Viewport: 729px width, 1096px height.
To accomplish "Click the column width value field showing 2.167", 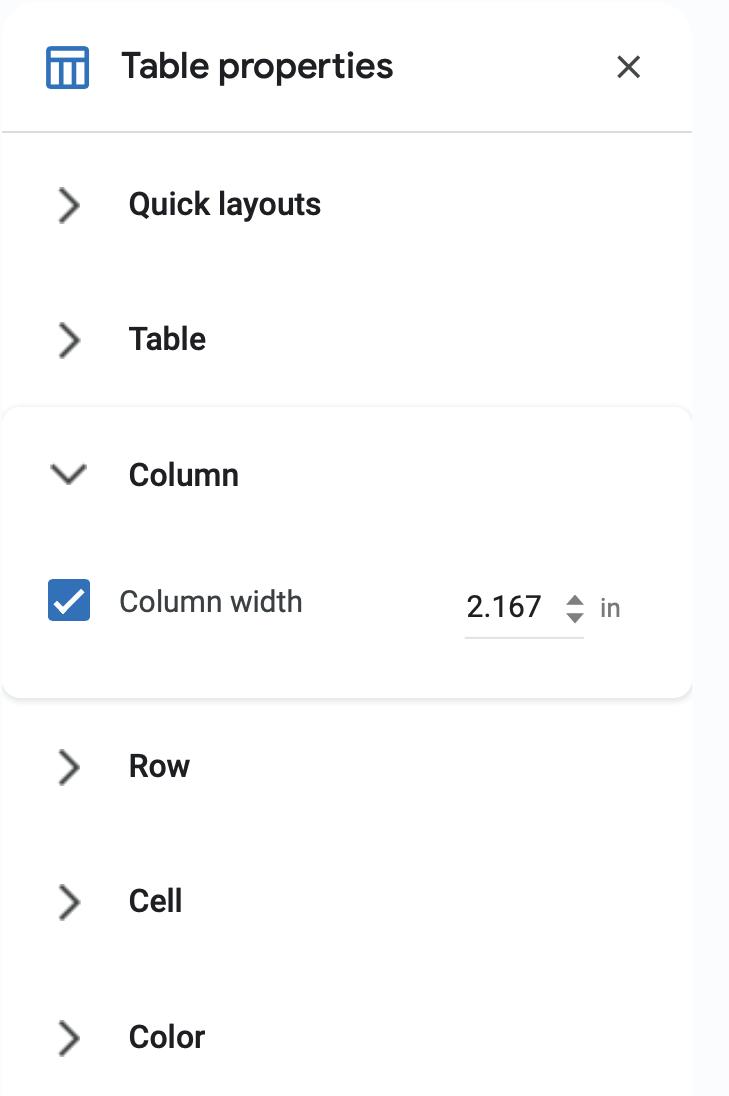I will [505, 607].
